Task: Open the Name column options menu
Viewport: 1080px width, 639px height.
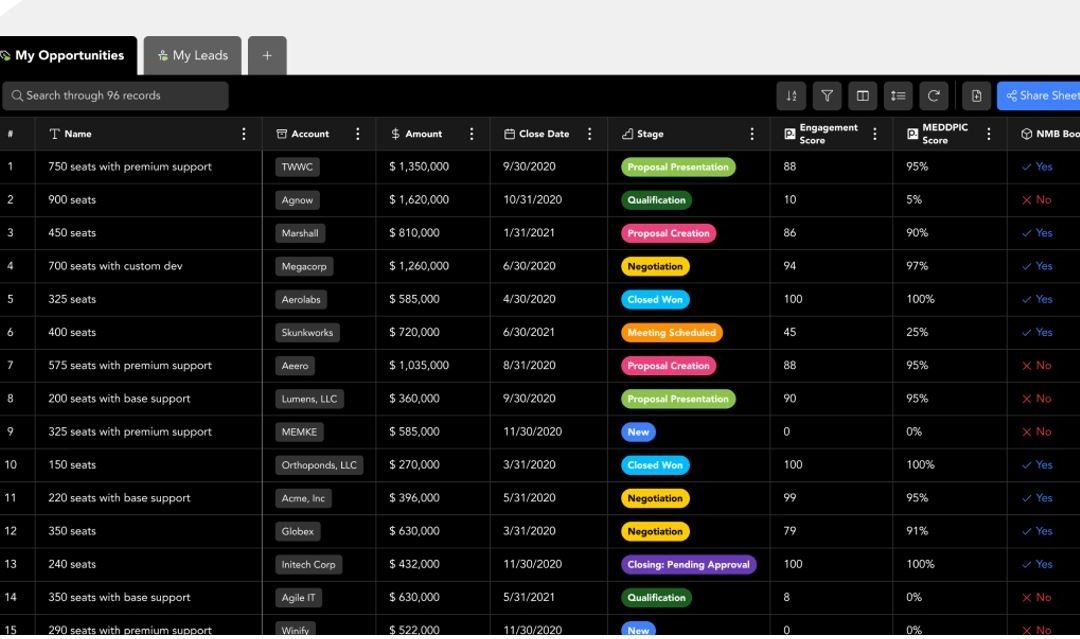Action: pos(244,134)
